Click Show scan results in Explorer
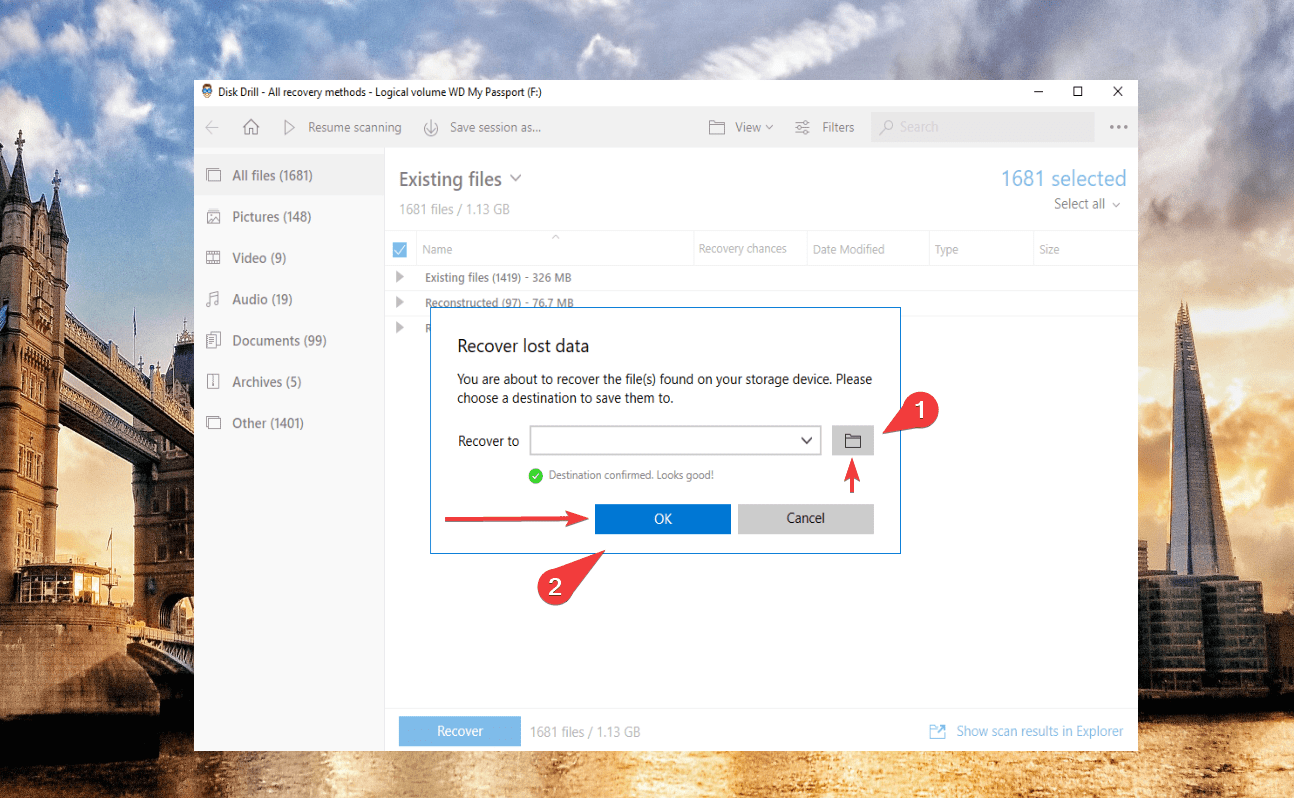This screenshot has width=1294, height=798. click(1026, 731)
